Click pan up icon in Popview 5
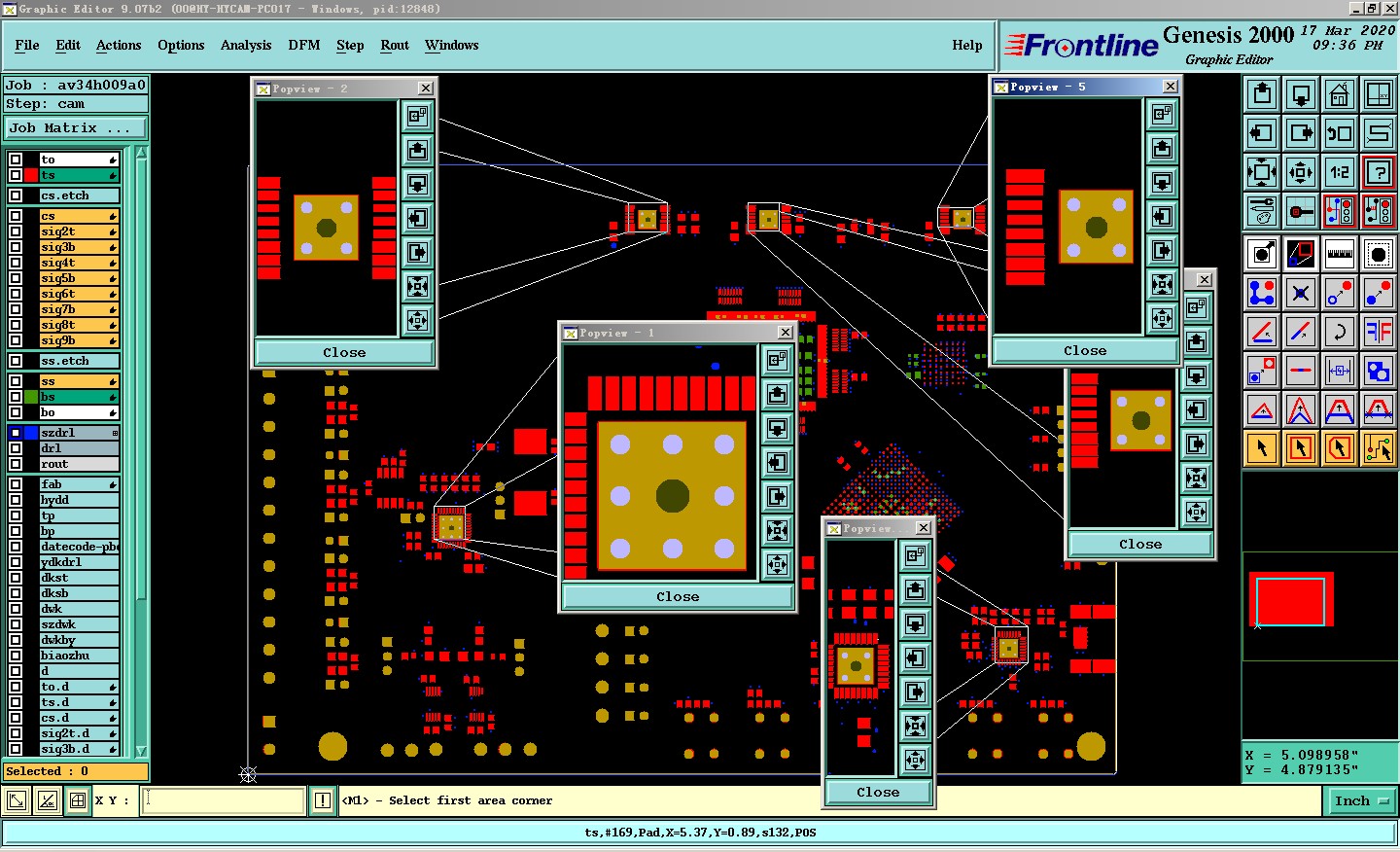Image resolution: width=1400 pixels, height=852 pixels. 1162,148
